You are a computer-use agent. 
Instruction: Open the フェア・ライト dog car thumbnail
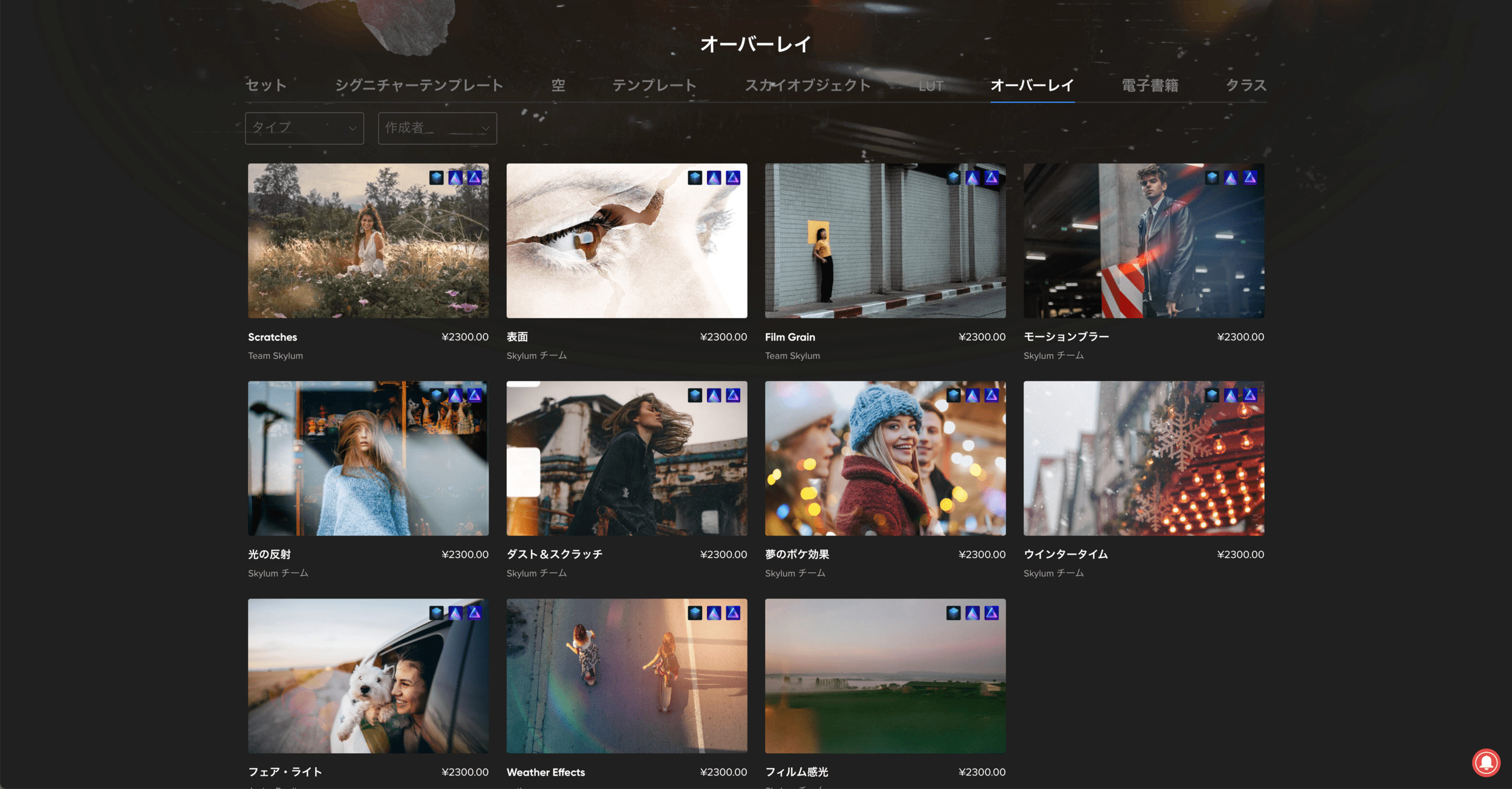coord(368,676)
